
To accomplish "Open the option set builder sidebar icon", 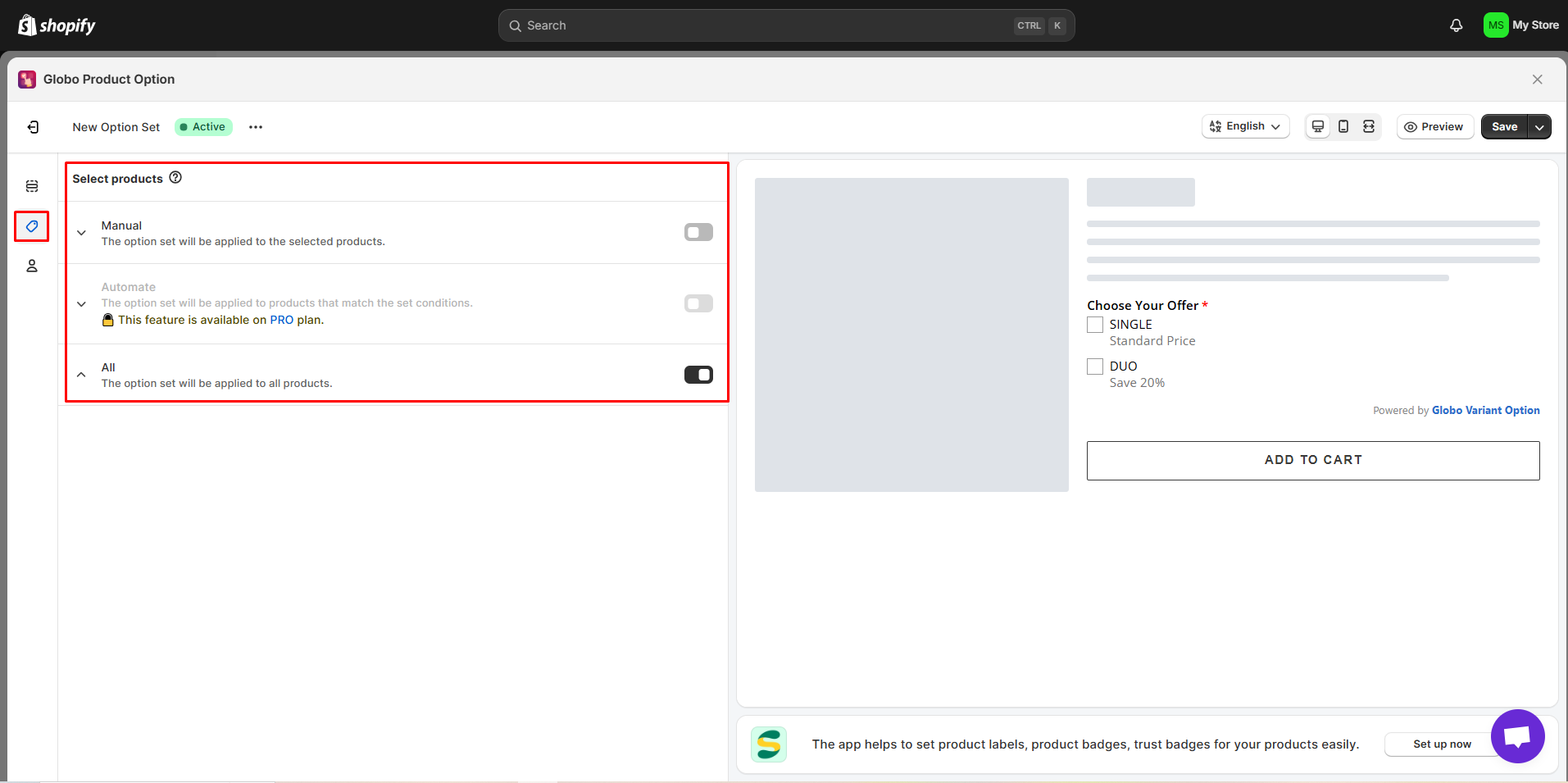I will (x=31, y=186).
